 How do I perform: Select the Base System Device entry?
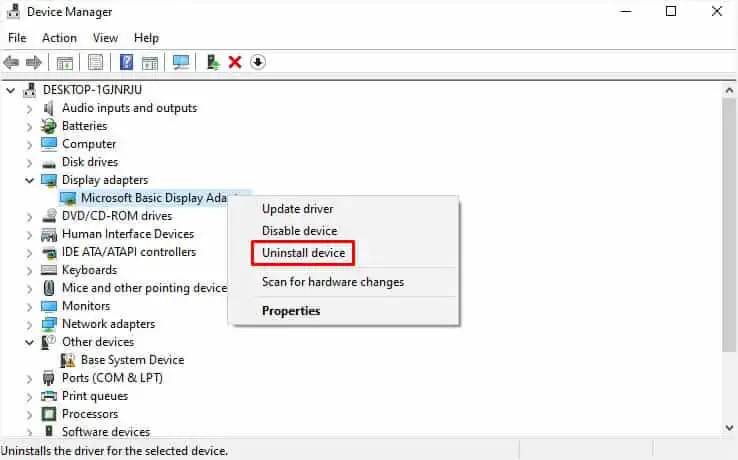coord(132,360)
